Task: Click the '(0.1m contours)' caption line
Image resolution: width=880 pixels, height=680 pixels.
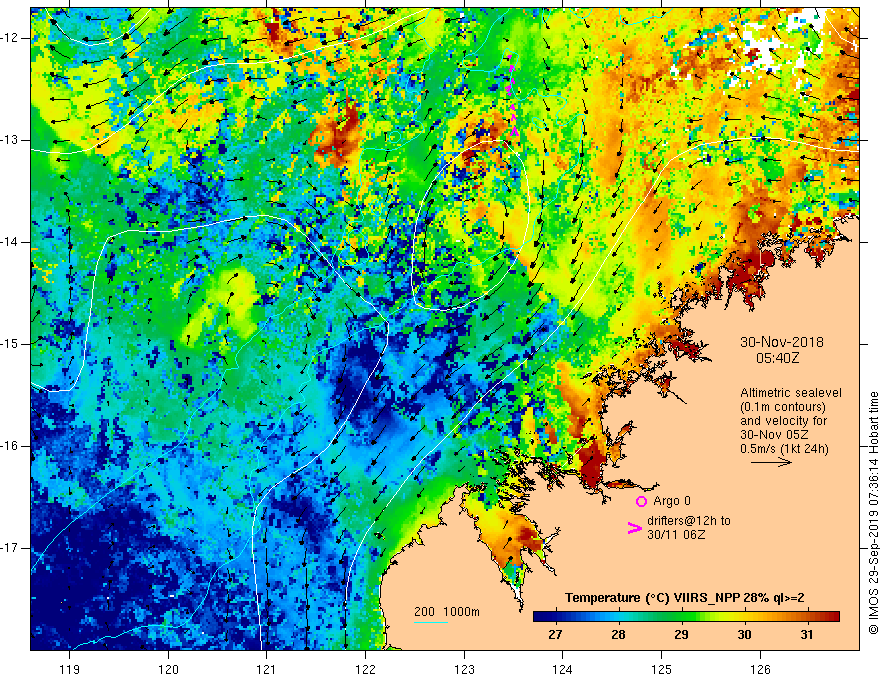Action: (783, 407)
